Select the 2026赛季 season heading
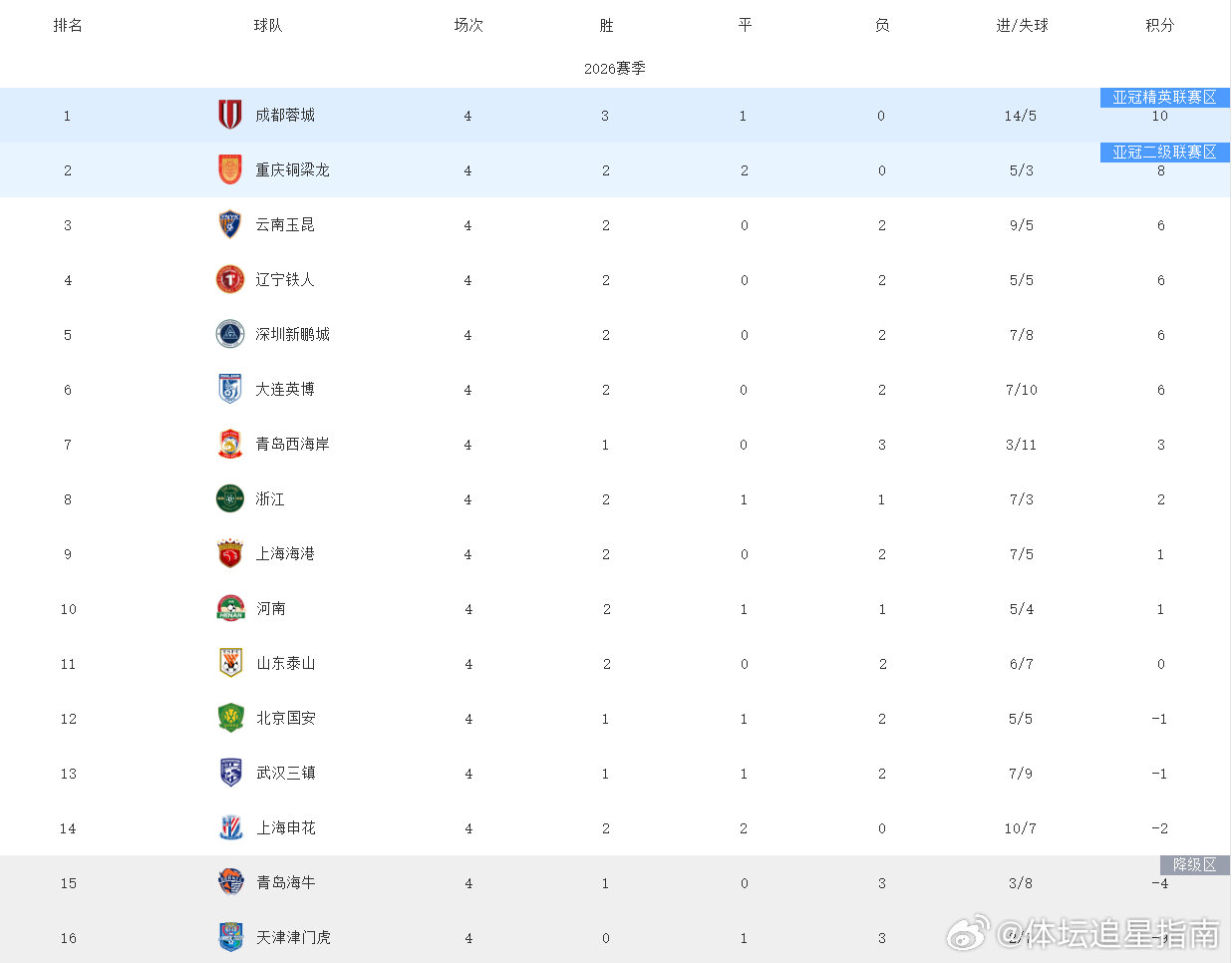Screen dimensions: 1232x963 point(615,69)
